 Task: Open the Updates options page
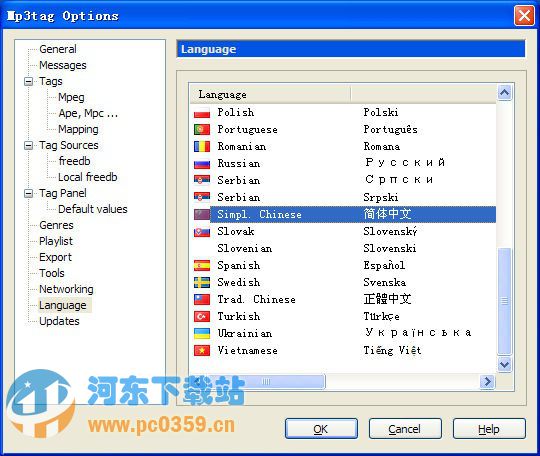tap(59, 321)
